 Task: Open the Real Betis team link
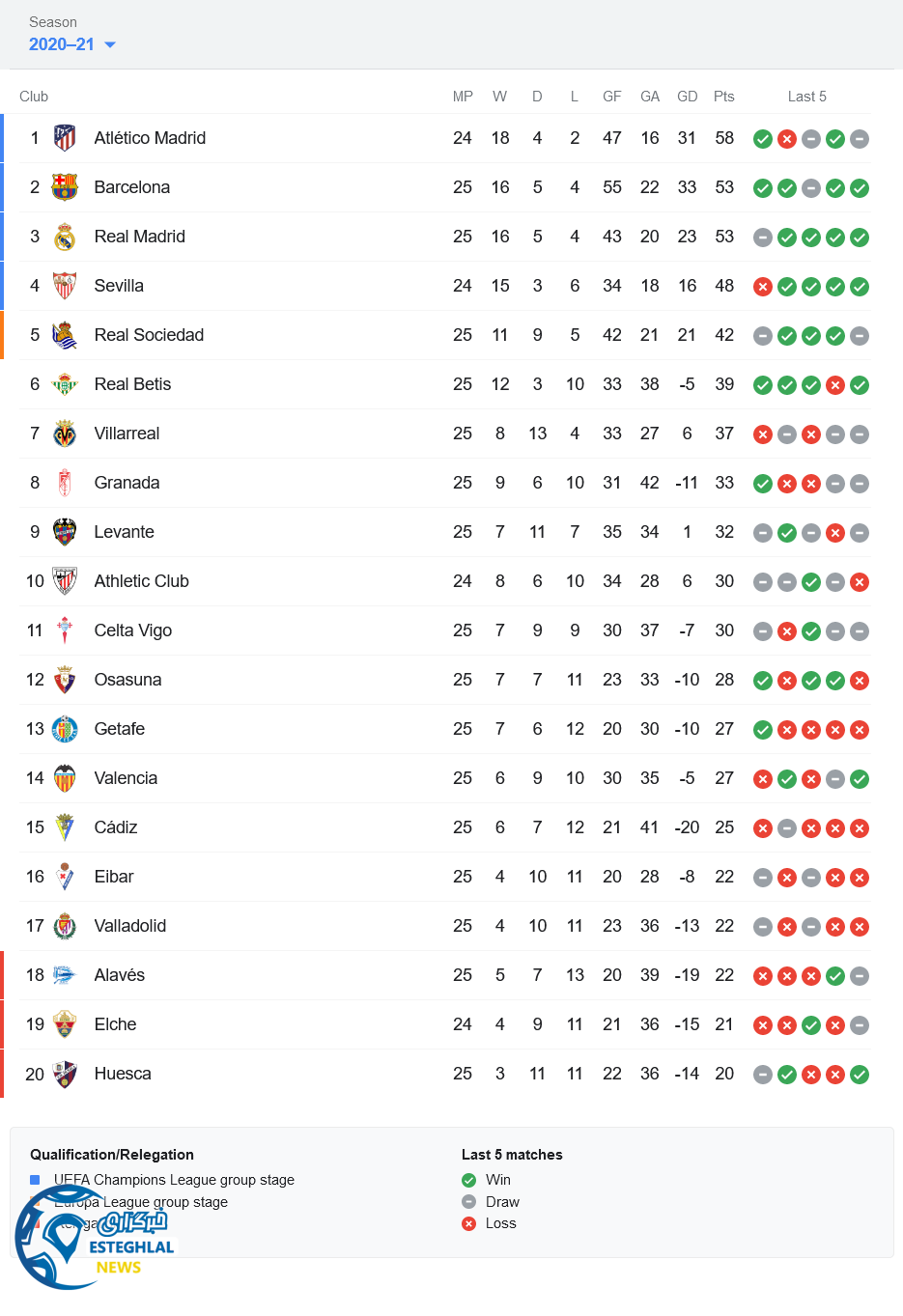tap(132, 384)
